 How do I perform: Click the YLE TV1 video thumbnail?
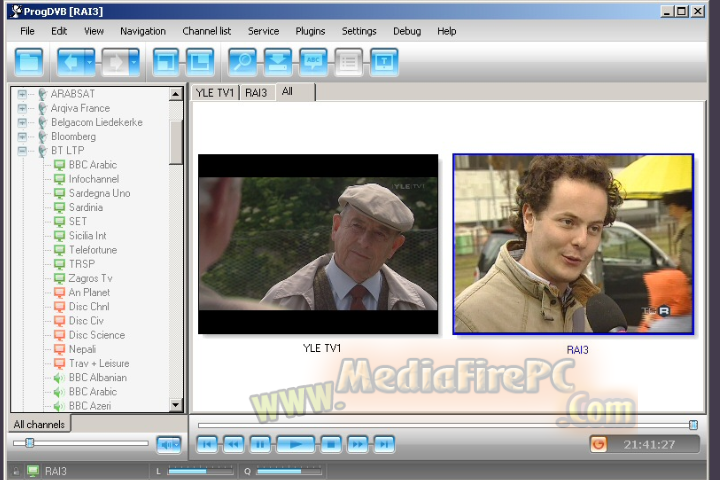[318, 244]
